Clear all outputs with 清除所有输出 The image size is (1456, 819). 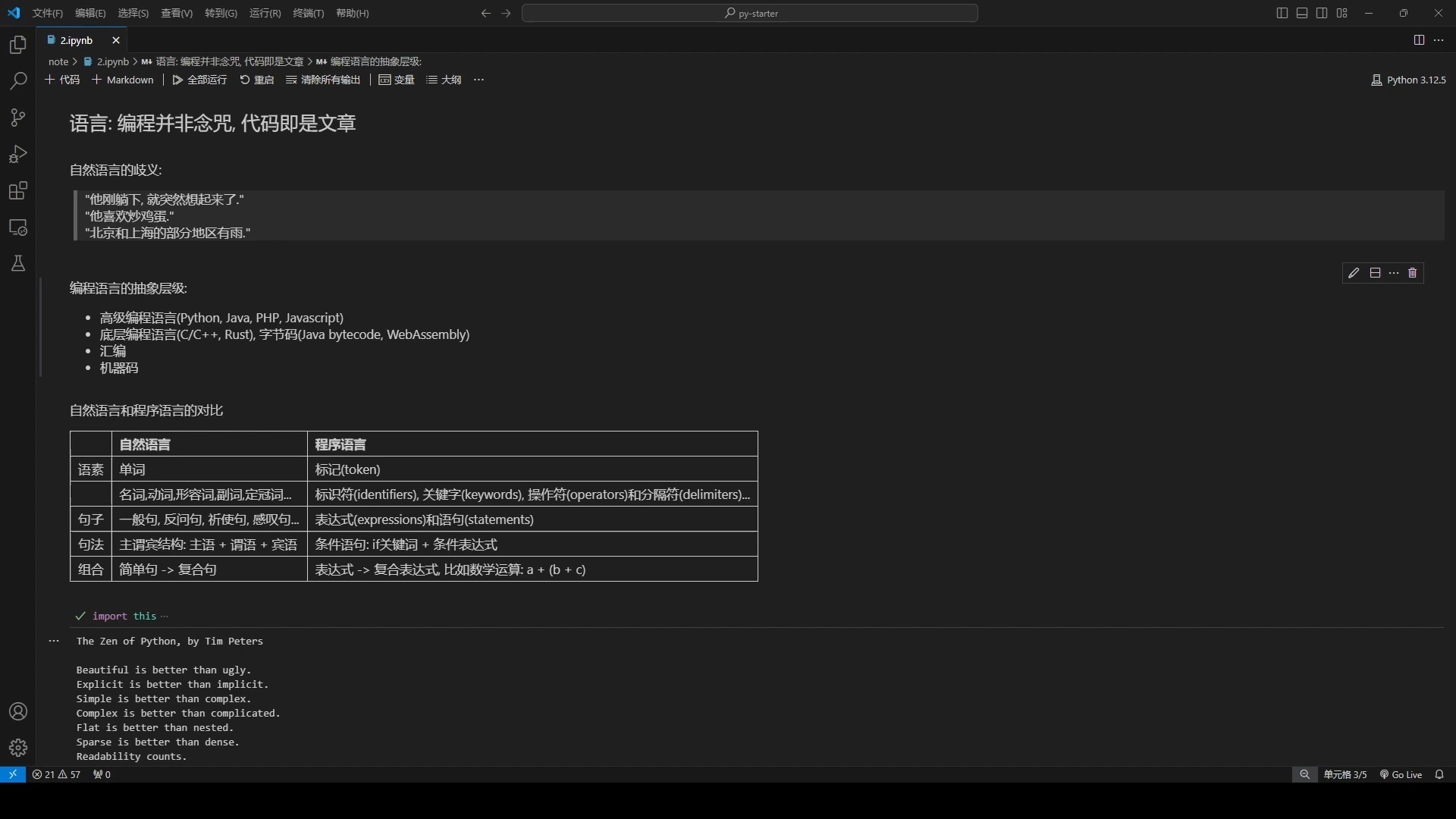pyautogui.click(x=323, y=80)
